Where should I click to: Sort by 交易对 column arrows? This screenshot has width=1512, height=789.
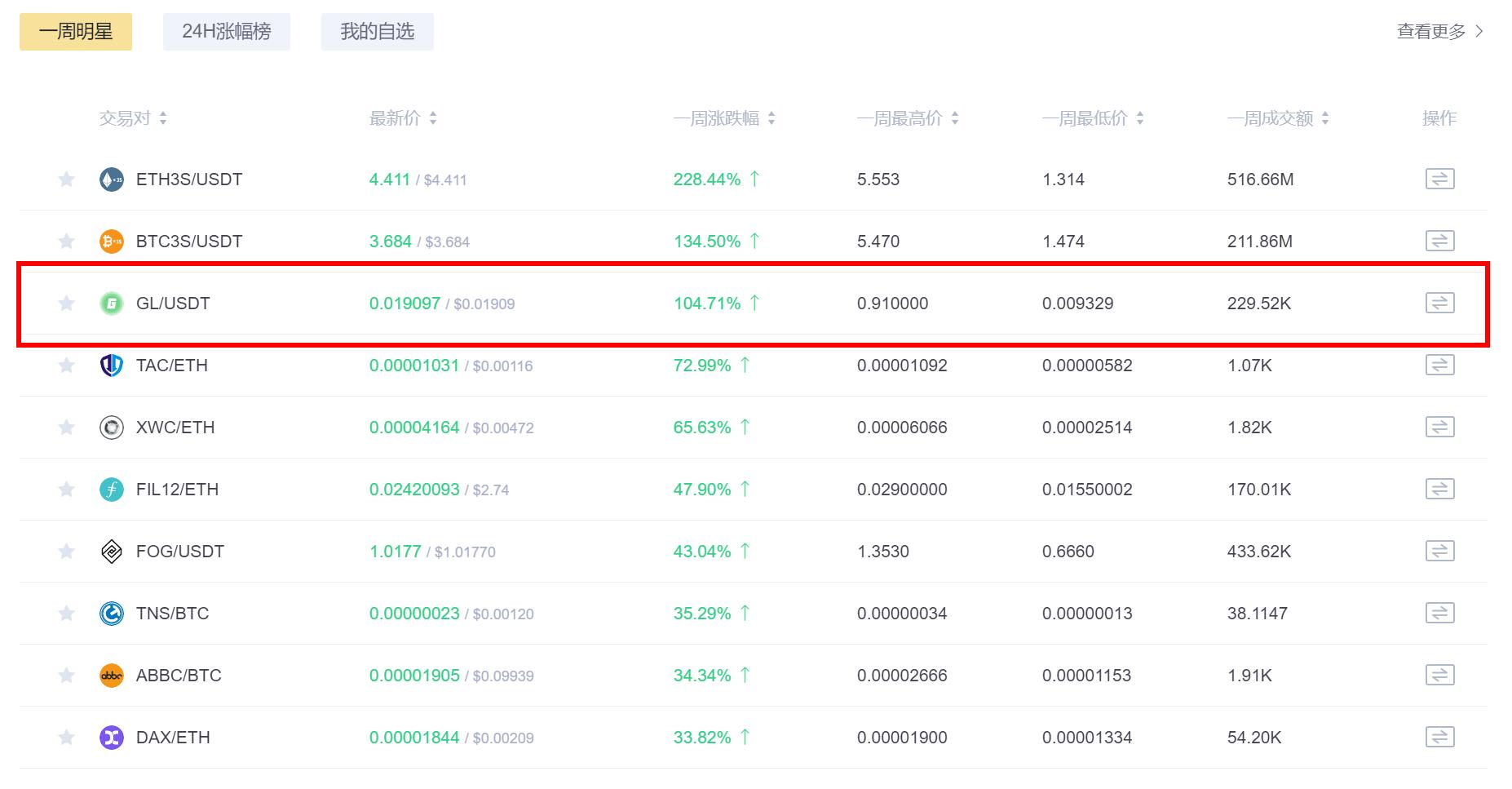[x=163, y=118]
